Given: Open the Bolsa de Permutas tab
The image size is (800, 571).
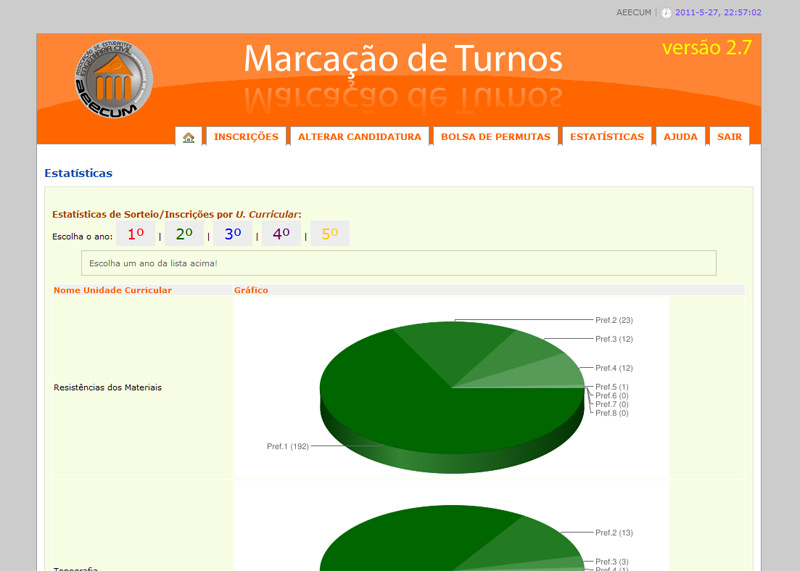Looking at the screenshot, I should click(x=495, y=136).
